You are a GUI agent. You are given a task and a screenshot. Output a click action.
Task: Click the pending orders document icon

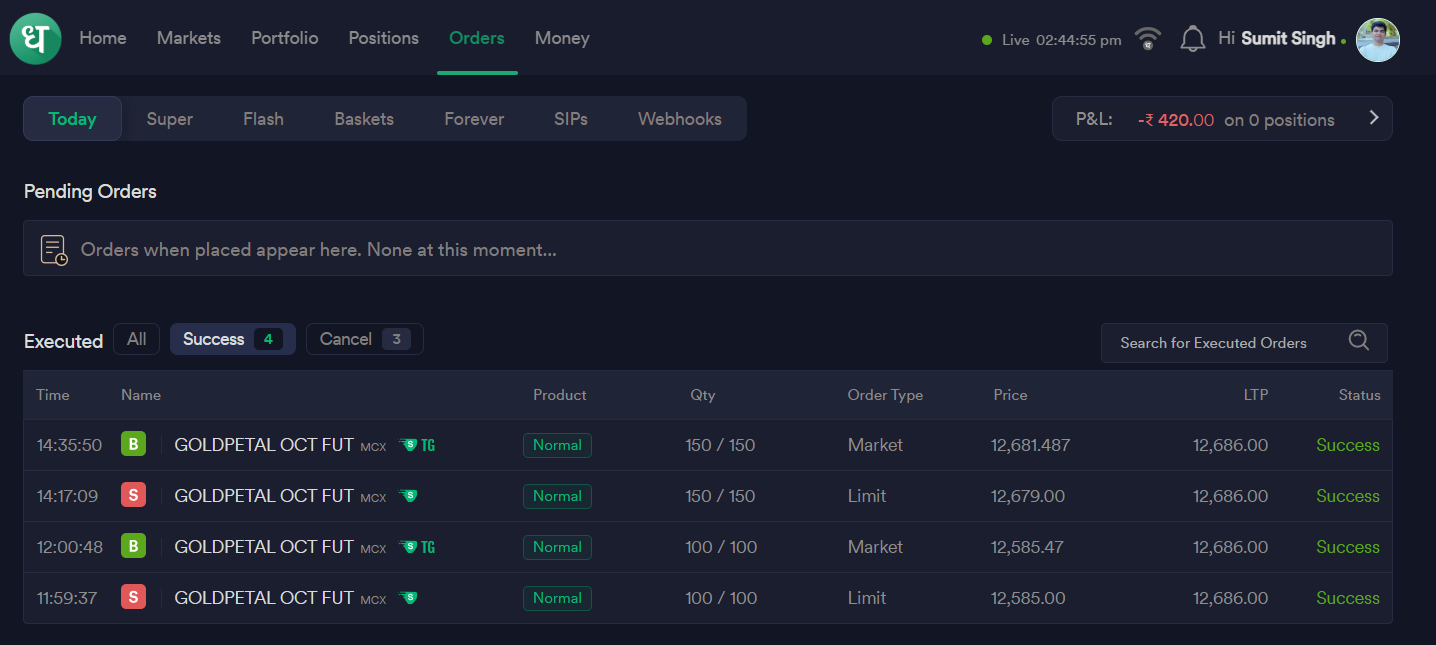click(x=54, y=249)
